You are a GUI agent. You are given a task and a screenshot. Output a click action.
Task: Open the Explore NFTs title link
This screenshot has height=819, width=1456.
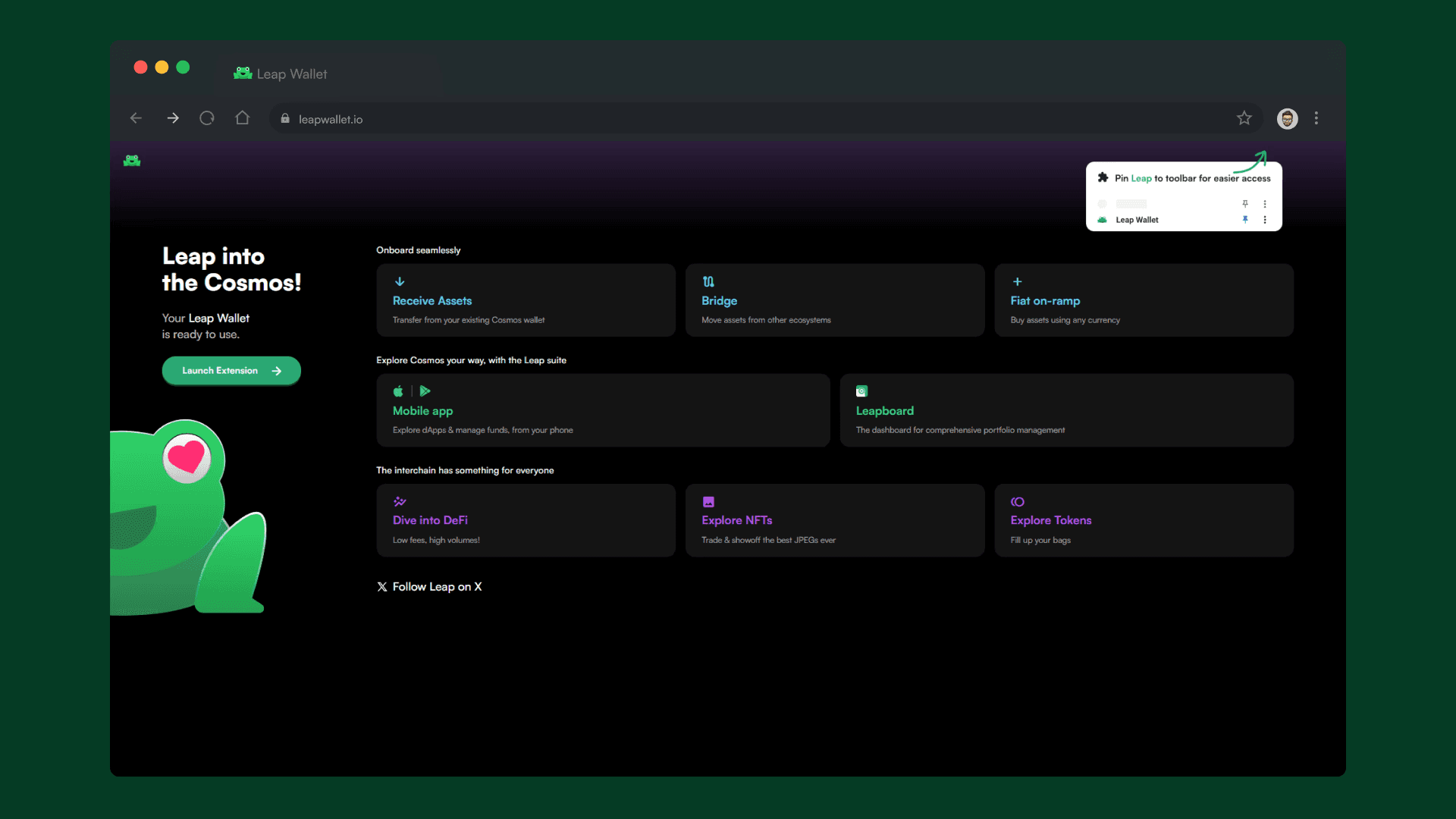(x=736, y=520)
